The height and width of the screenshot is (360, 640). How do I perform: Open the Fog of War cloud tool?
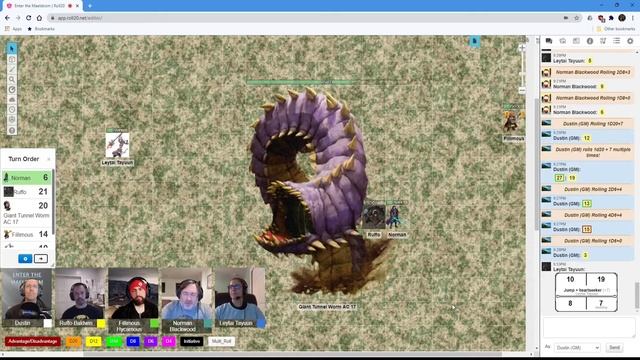coord(12,100)
